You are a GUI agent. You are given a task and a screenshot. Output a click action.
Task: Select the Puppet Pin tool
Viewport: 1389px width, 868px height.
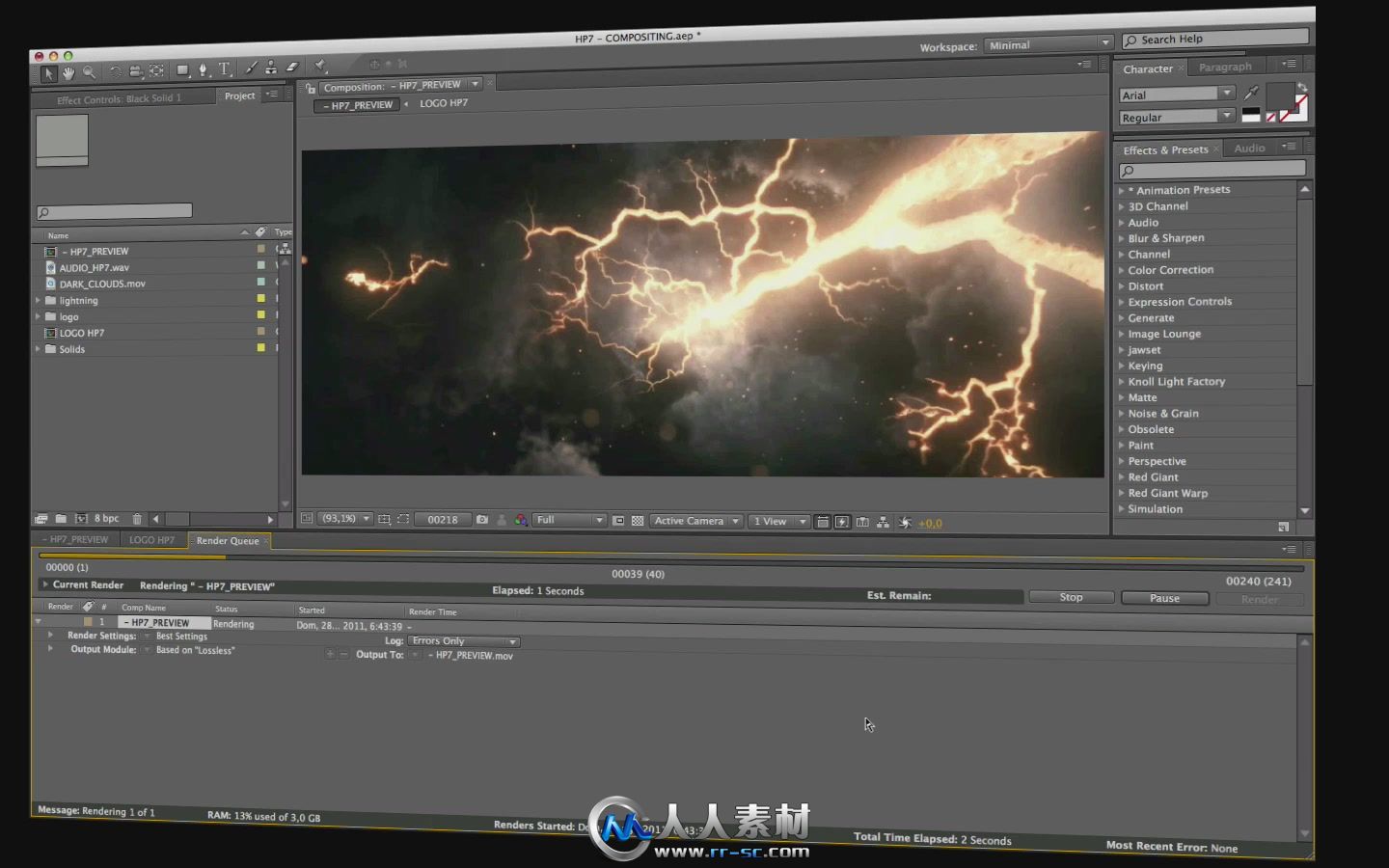(320, 66)
